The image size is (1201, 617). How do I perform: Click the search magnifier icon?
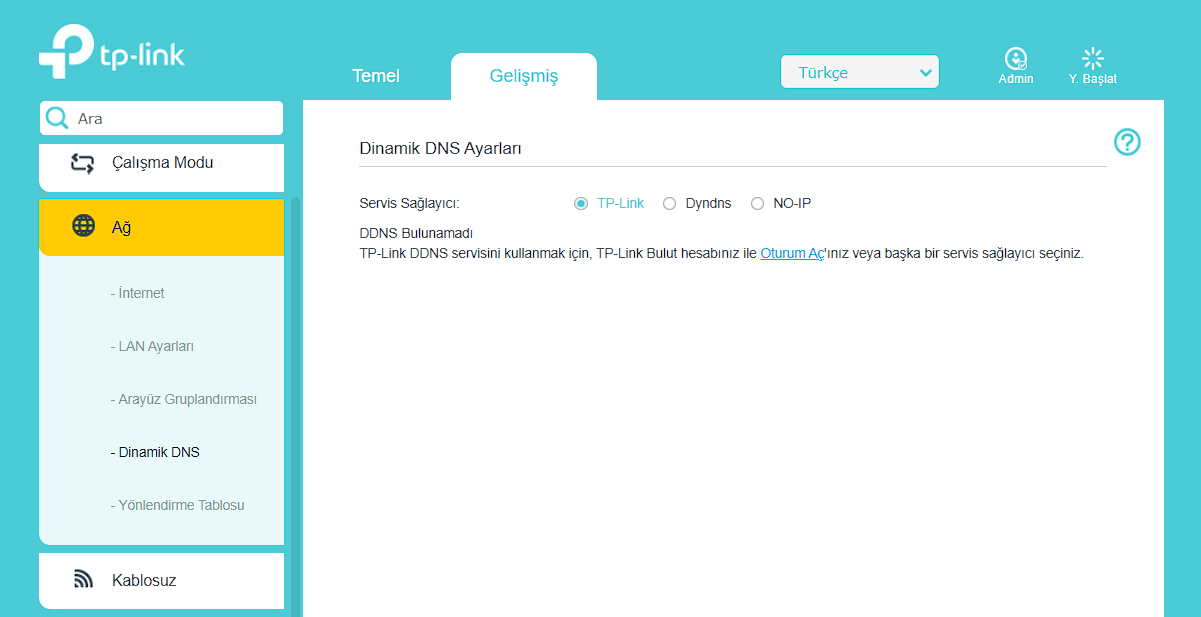pyautogui.click(x=57, y=118)
